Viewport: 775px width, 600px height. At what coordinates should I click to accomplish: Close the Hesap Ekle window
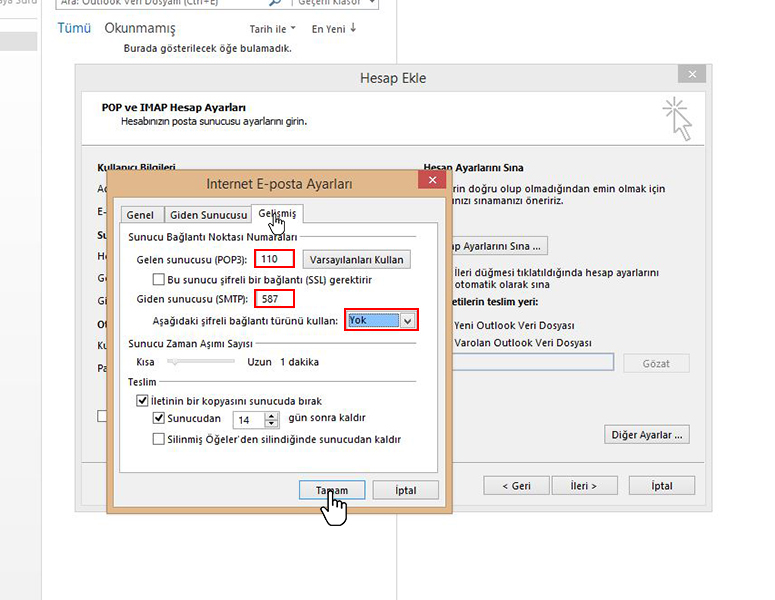click(690, 74)
